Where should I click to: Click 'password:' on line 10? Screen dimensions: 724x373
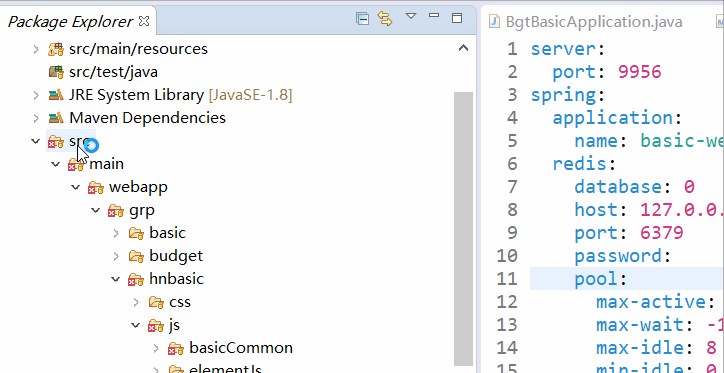pos(622,256)
